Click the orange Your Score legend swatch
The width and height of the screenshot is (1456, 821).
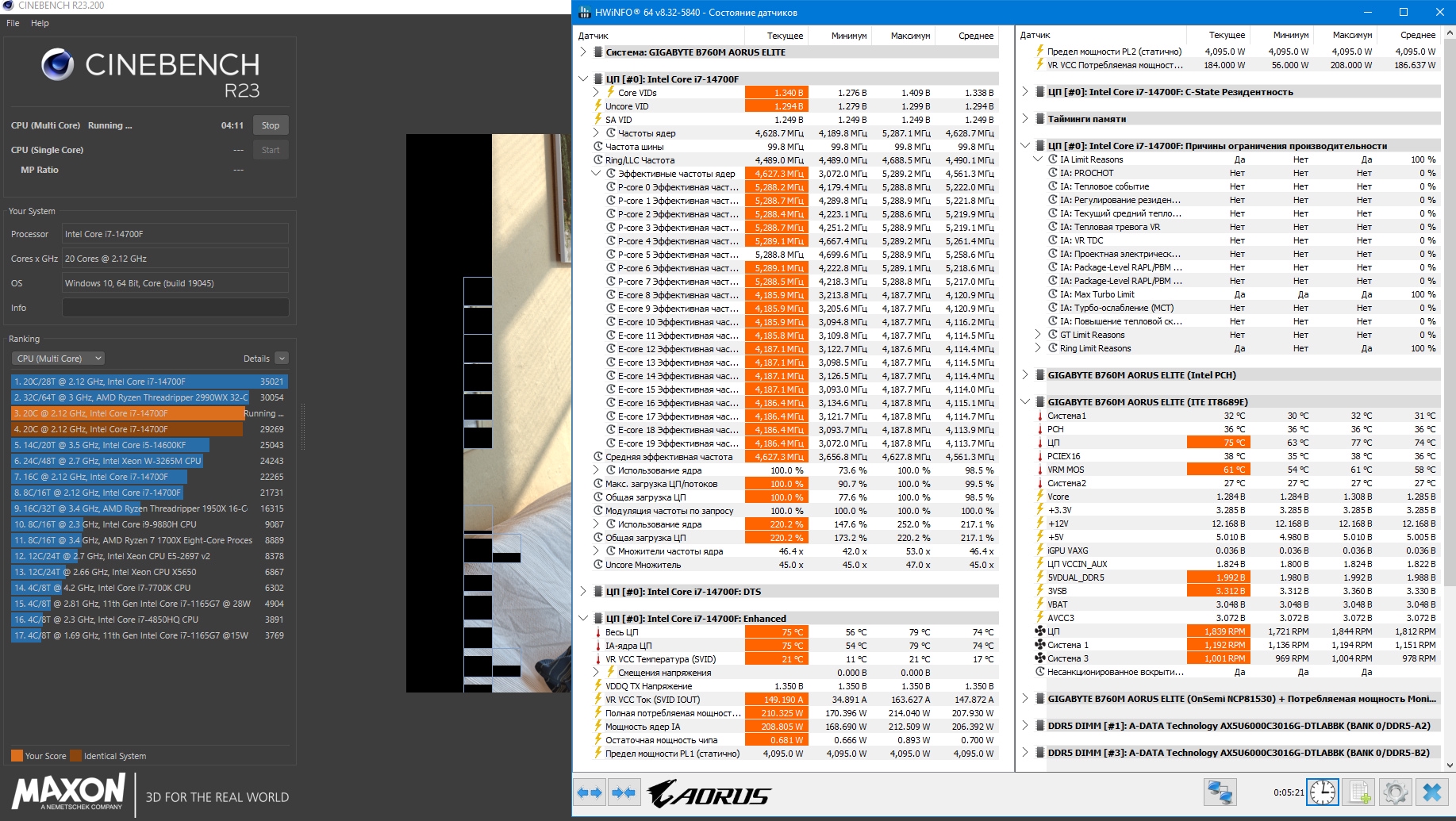17,756
